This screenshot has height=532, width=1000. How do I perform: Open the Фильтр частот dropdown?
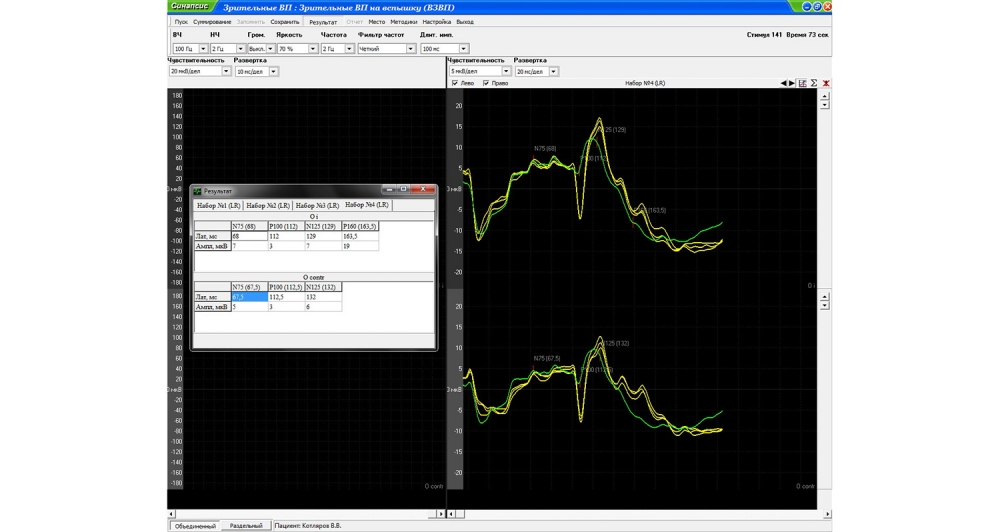click(x=410, y=48)
